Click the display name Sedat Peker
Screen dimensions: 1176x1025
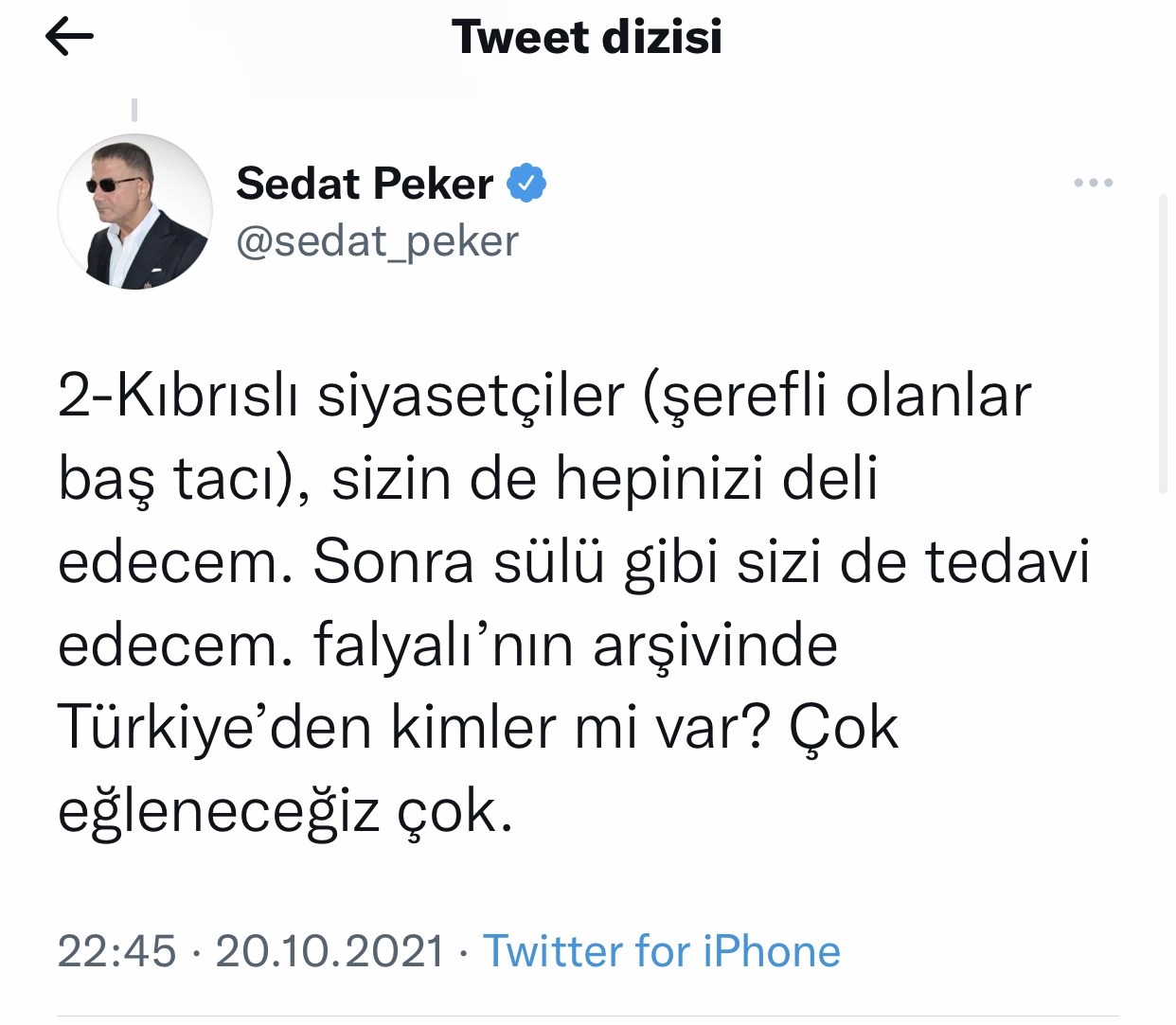click(365, 183)
